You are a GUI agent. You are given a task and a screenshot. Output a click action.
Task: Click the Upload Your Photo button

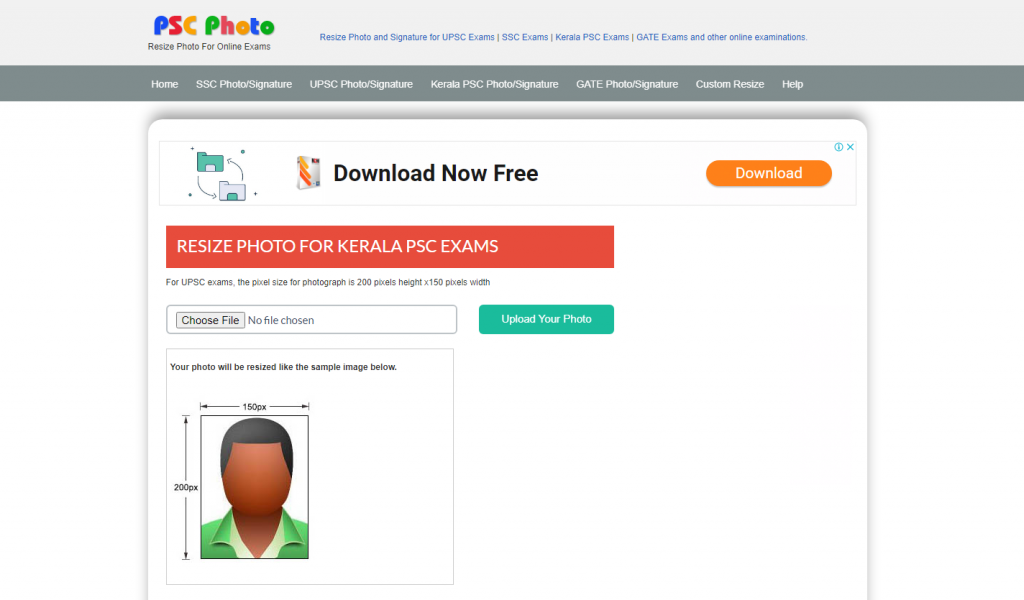pyautogui.click(x=546, y=319)
